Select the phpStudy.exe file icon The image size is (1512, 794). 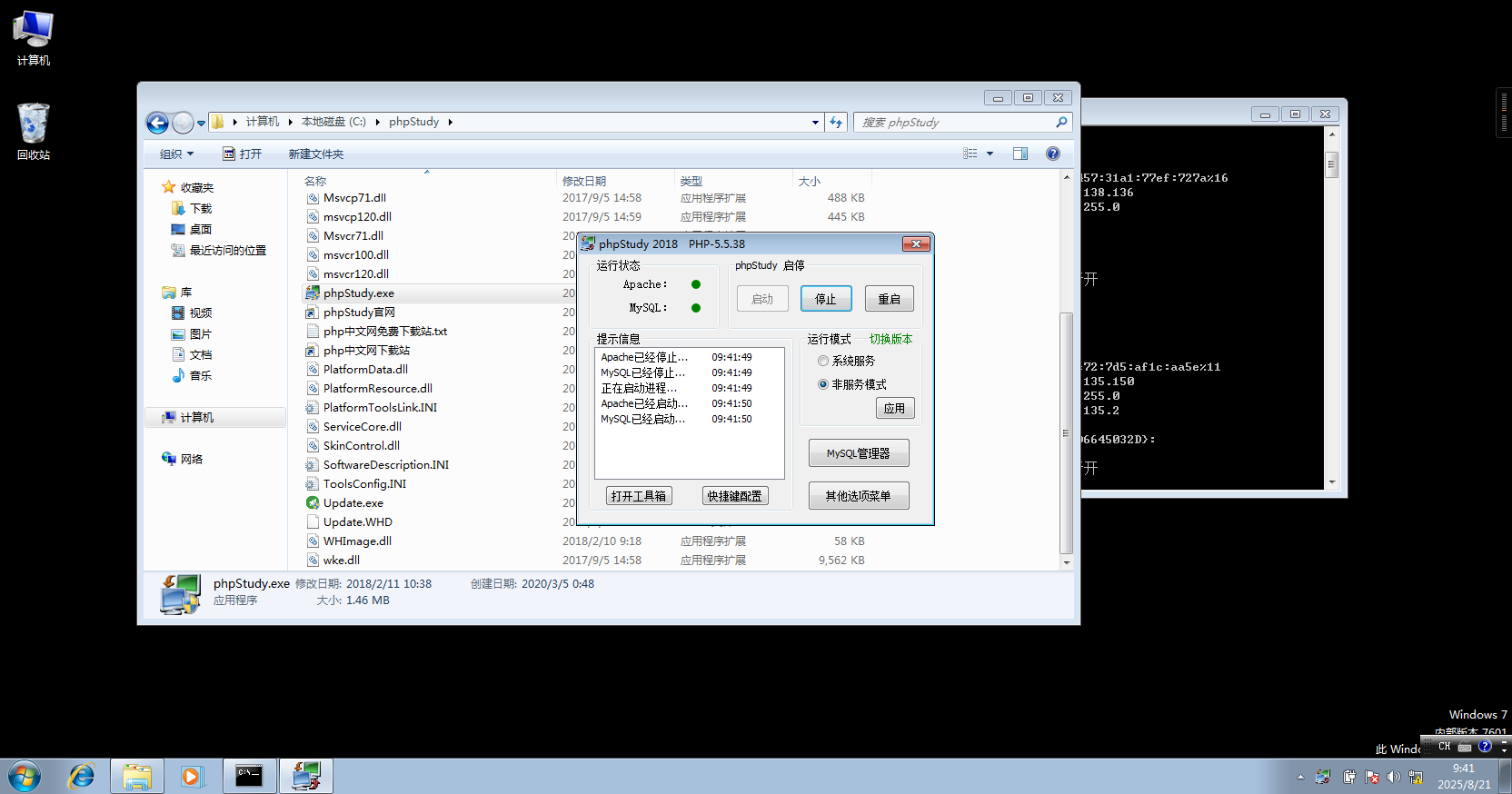click(313, 293)
